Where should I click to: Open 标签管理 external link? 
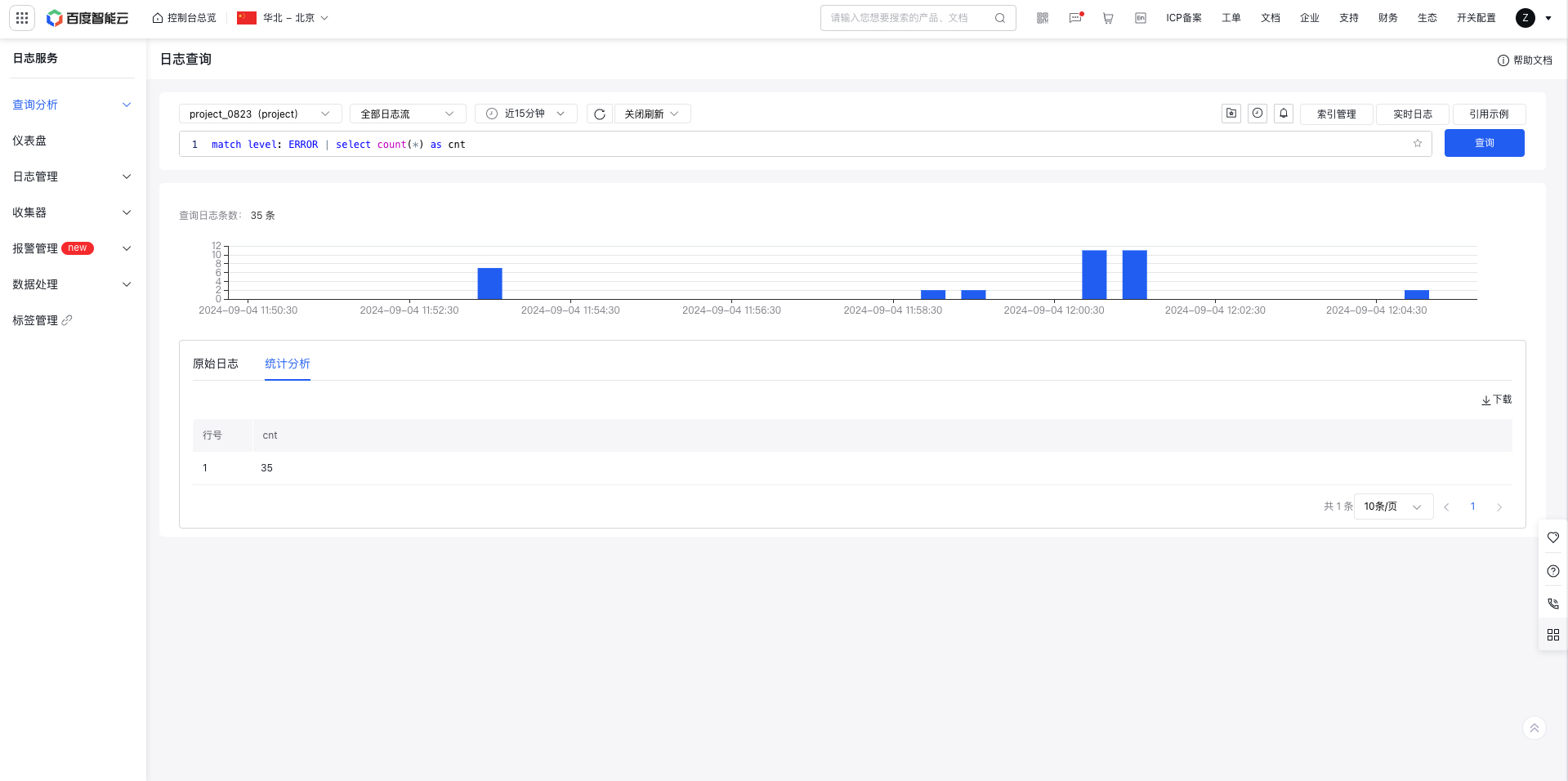coord(42,320)
